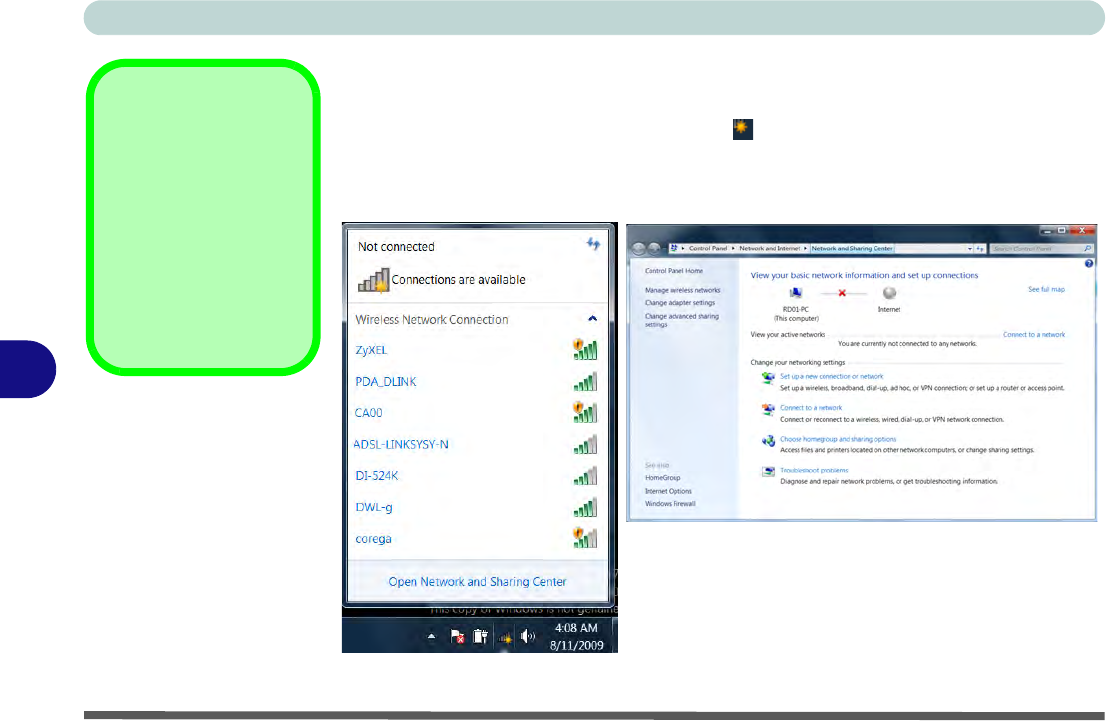Click the Internet globe icon
Screen dimensions: 1106x721
coord(889,293)
